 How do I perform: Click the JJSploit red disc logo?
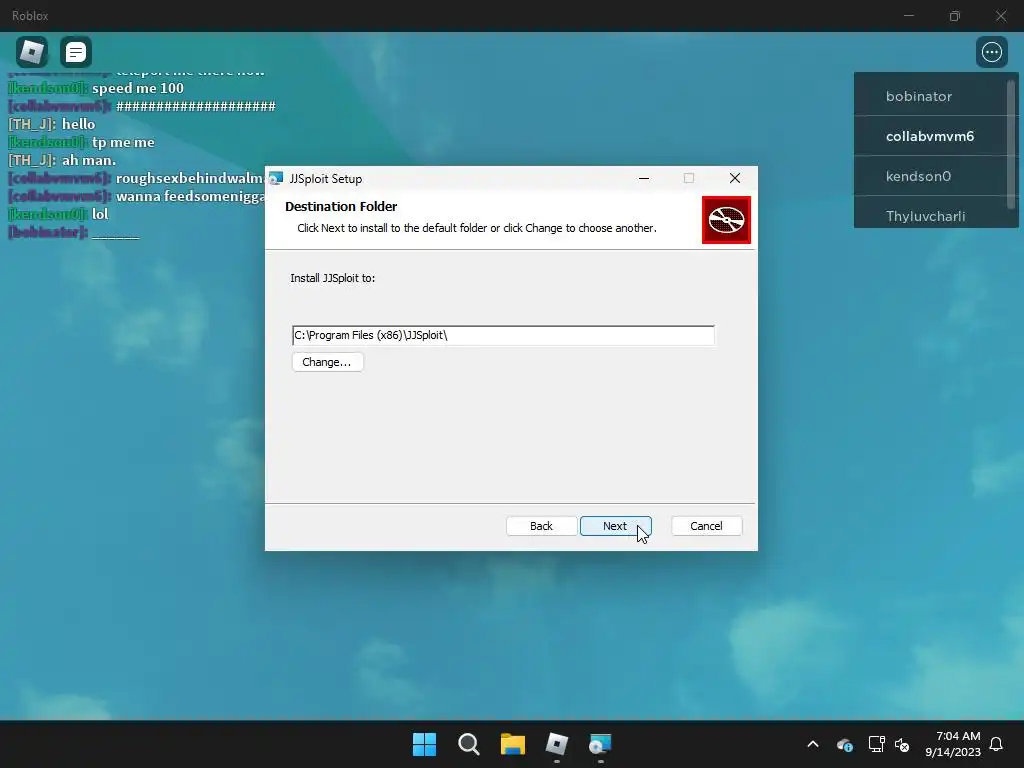726,220
